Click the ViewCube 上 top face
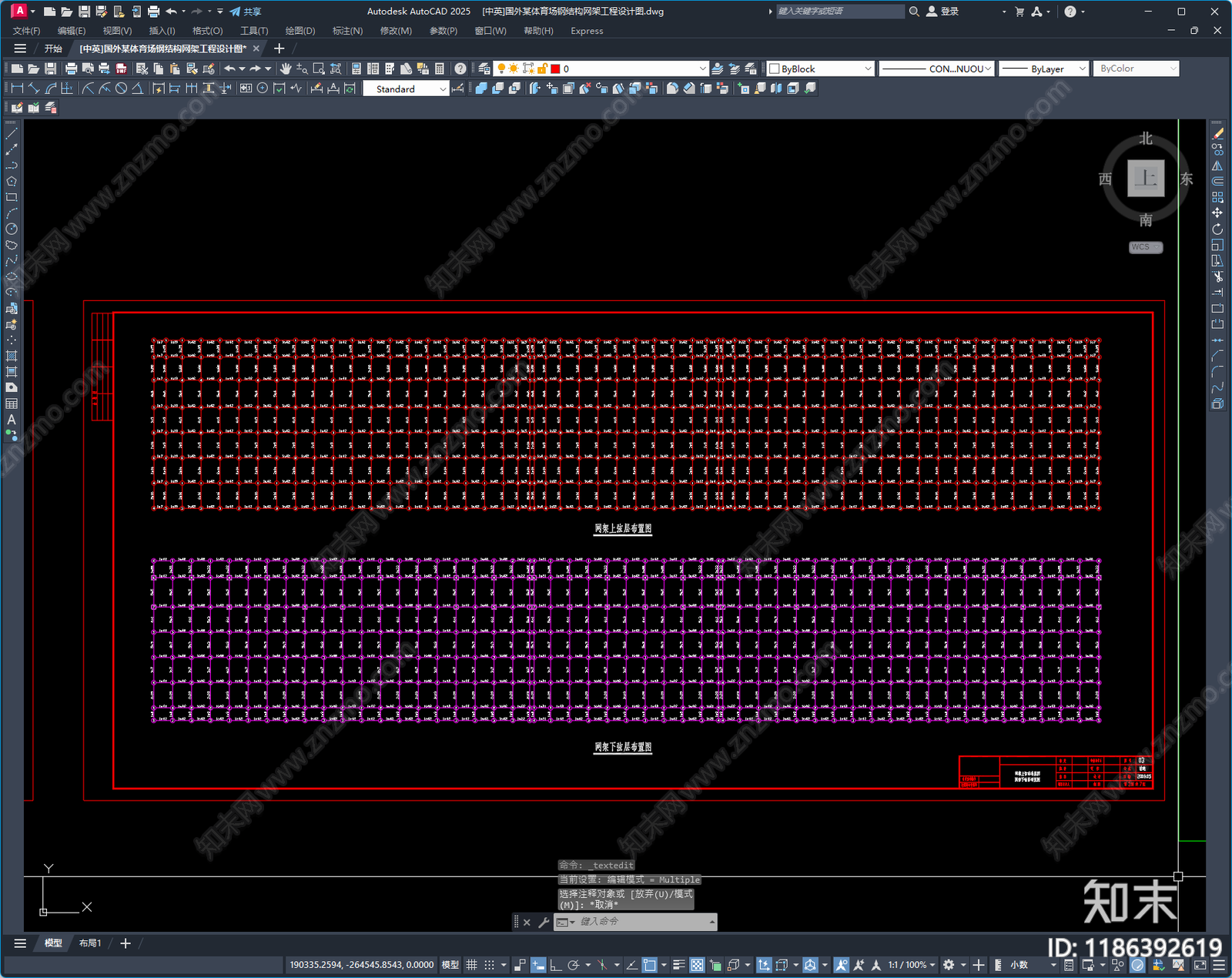 (1146, 178)
